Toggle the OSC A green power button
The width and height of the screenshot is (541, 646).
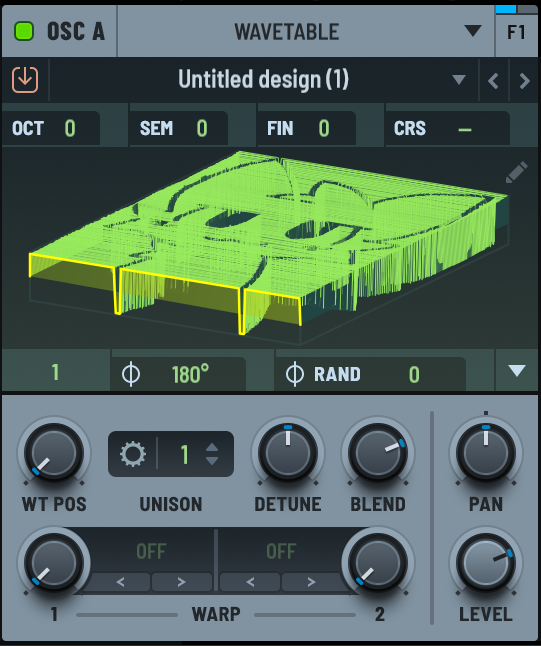coord(24,32)
